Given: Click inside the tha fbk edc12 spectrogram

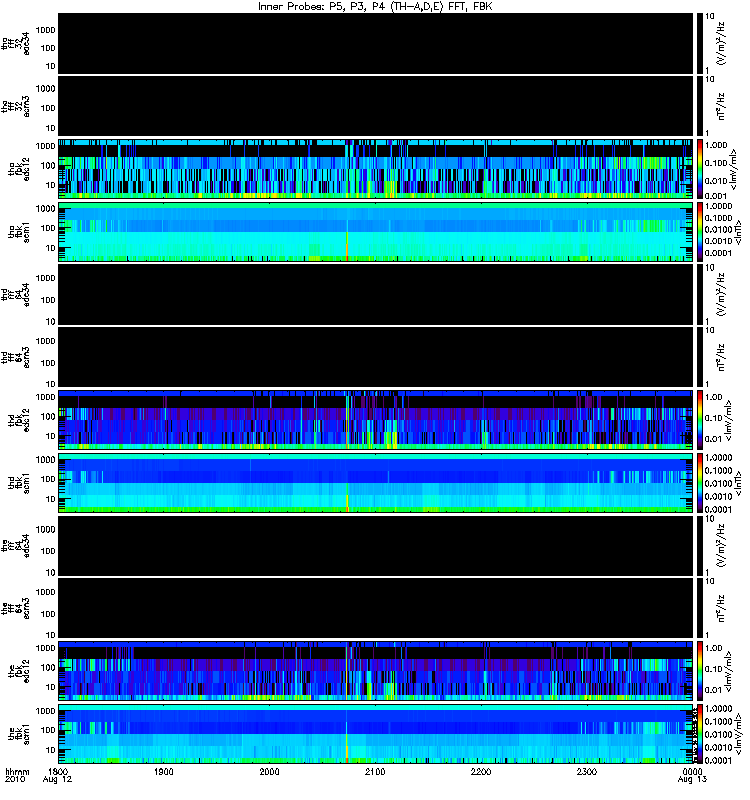Looking at the screenshot, I should [x=376, y=169].
